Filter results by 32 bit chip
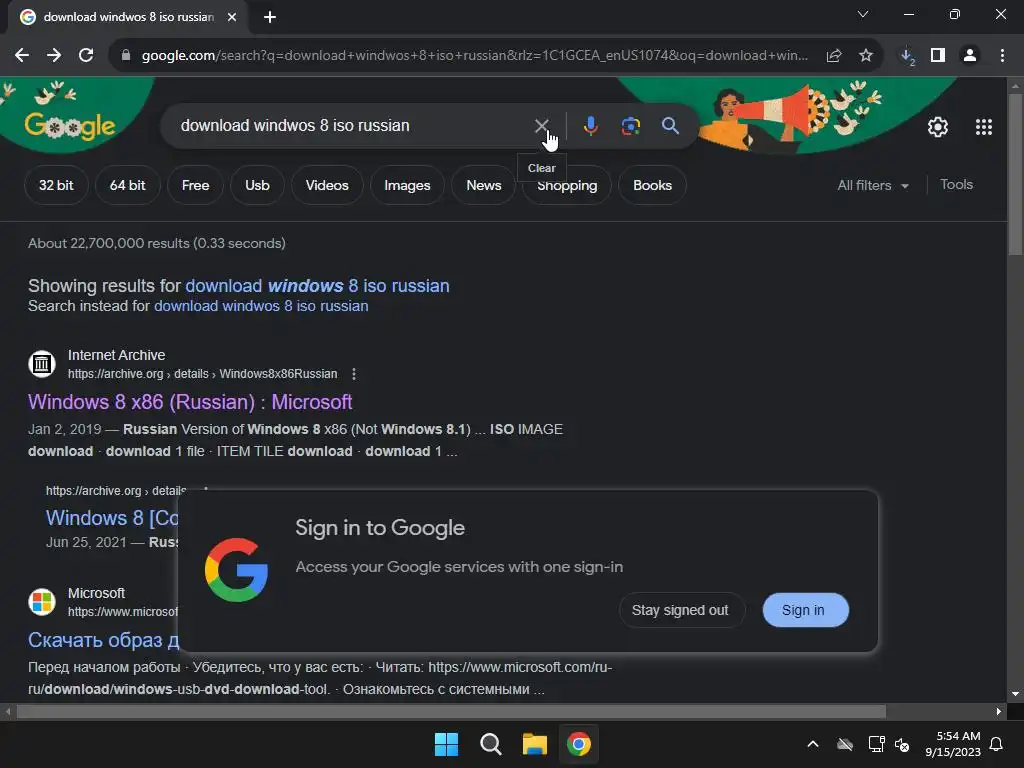1024x768 pixels. pos(56,185)
